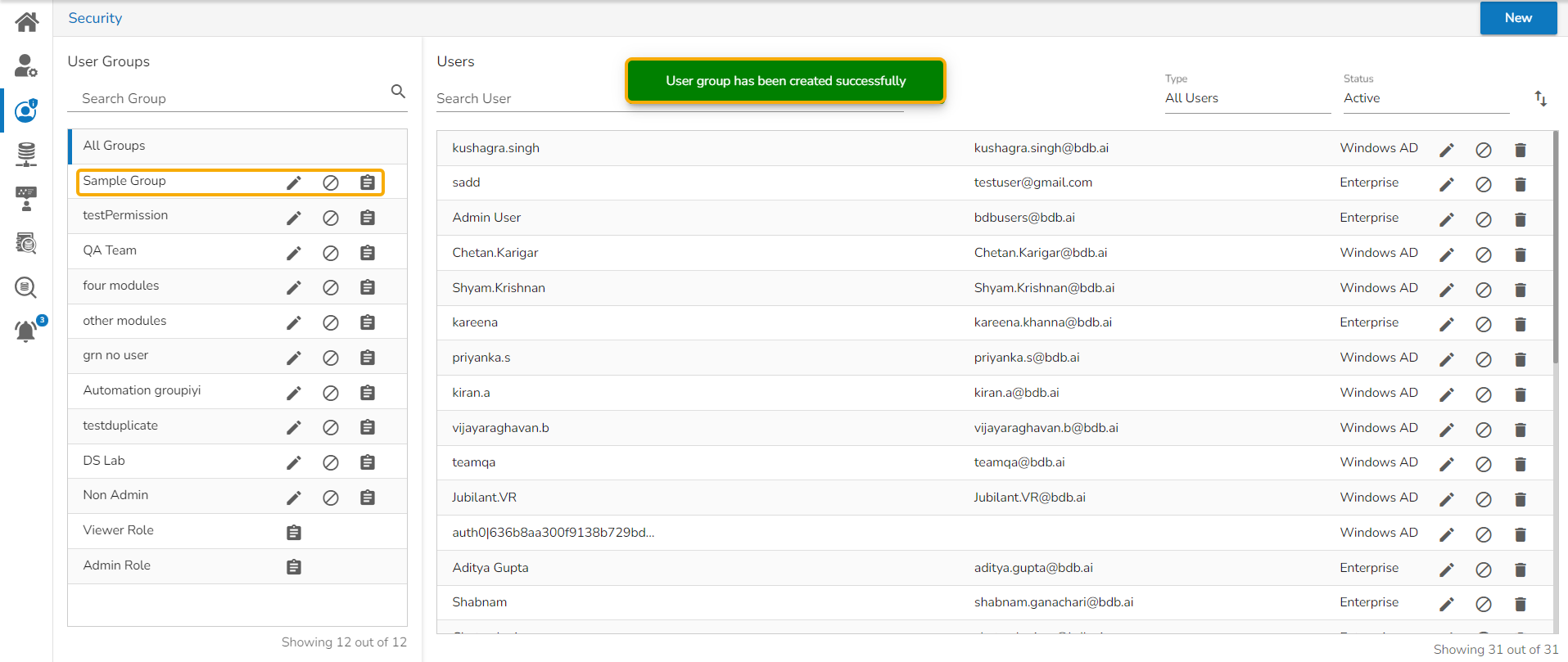This screenshot has width=1568, height=662.
Task: Select All Groups in list
Action: [237, 146]
